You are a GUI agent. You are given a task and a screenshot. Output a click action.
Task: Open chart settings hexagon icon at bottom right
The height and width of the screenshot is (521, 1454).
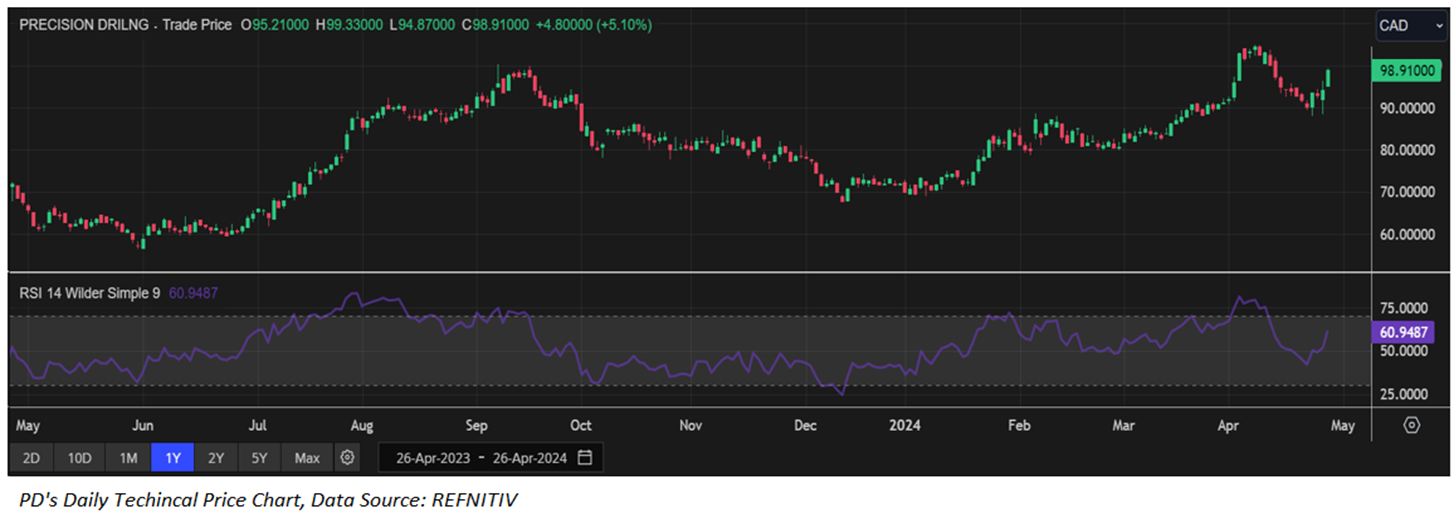(1411, 425)
